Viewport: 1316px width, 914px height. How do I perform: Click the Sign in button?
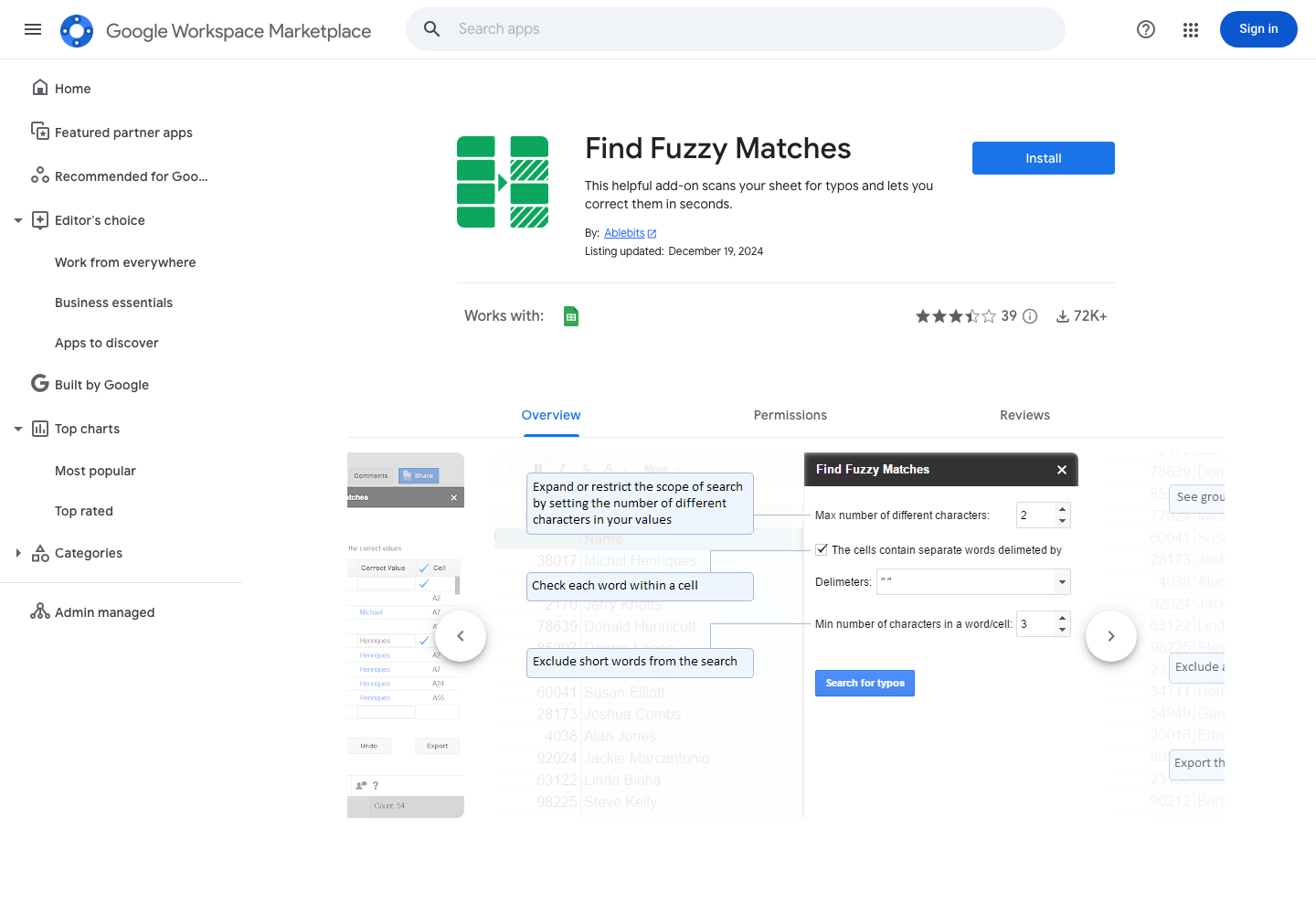[x=1258, y=29]
